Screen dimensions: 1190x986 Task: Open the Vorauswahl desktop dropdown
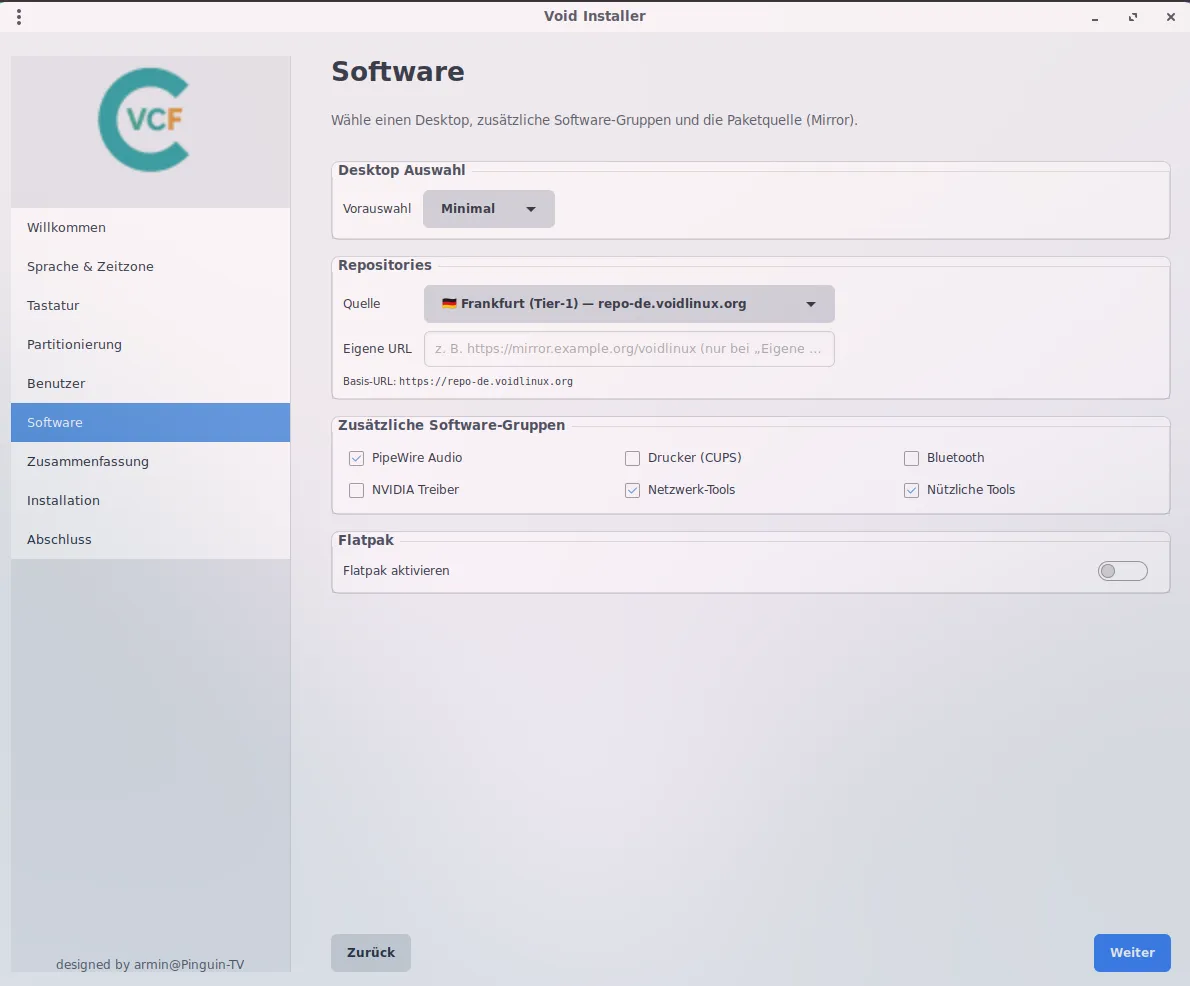coord(489,209)
